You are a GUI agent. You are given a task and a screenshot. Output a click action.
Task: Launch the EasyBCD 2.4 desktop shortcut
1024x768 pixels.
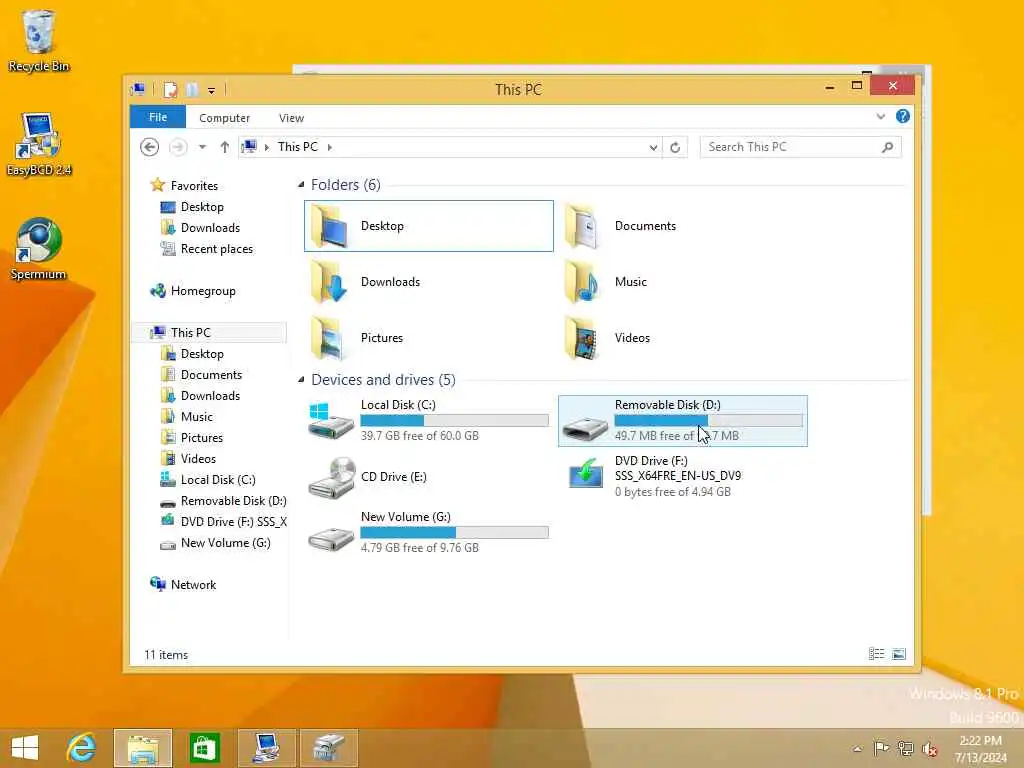tap(39, 144)
